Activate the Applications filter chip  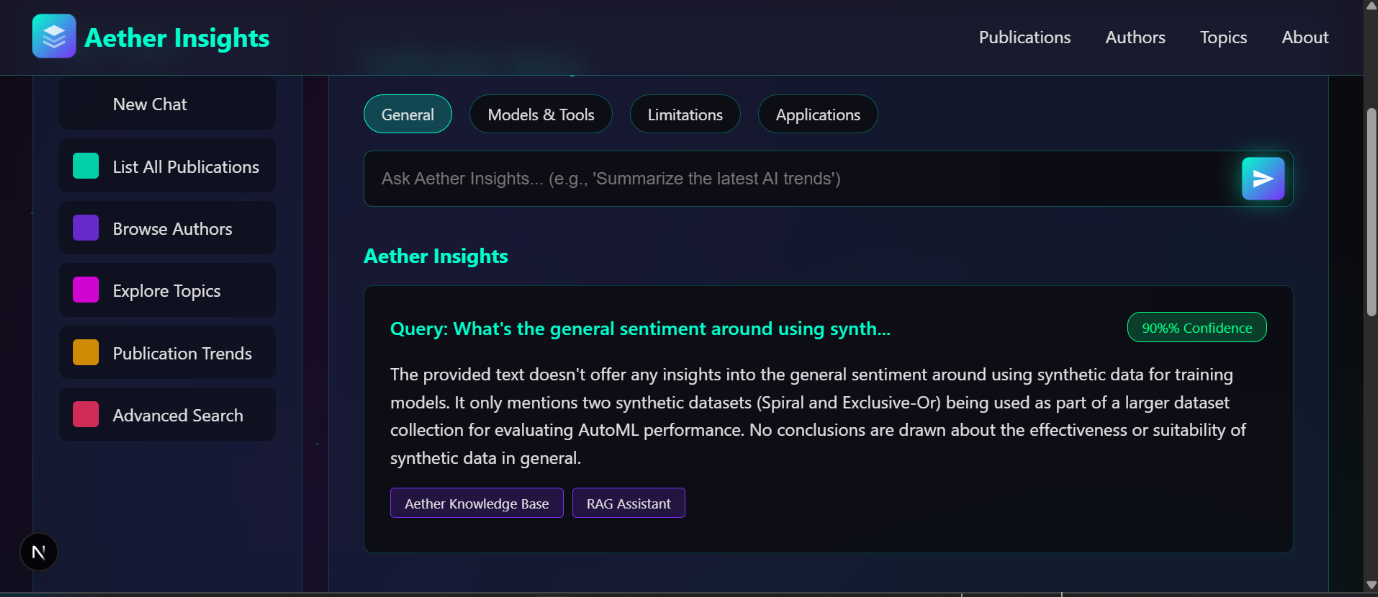(818, 114)
